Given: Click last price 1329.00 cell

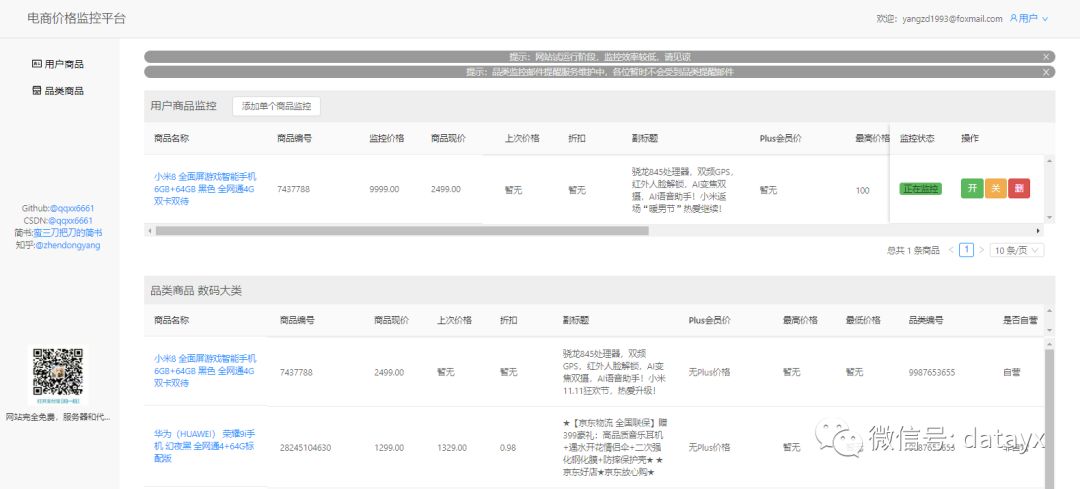Looking at the screenshot, I should pos(452,448).
